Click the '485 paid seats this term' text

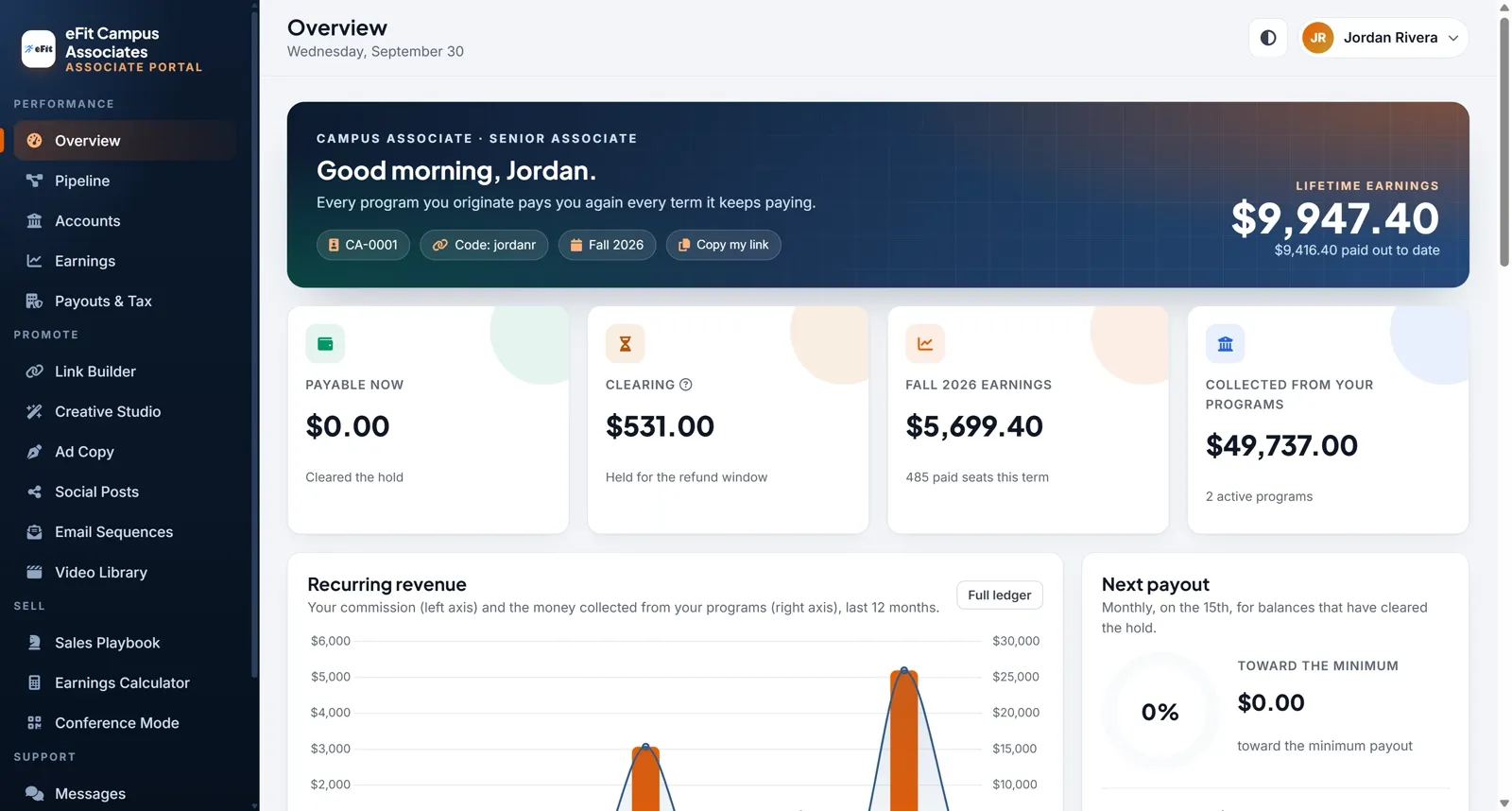point(977,477)
